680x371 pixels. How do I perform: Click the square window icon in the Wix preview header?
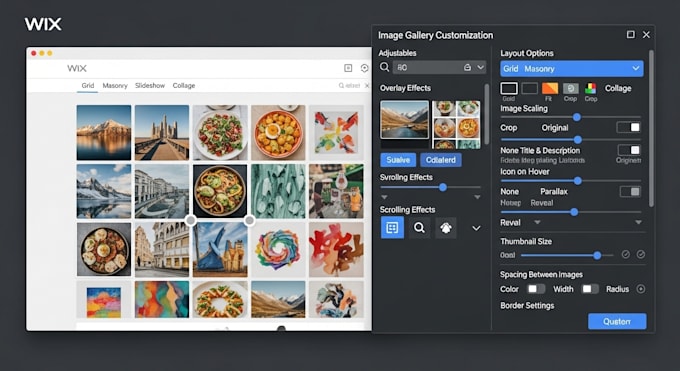tap(348, 68)
